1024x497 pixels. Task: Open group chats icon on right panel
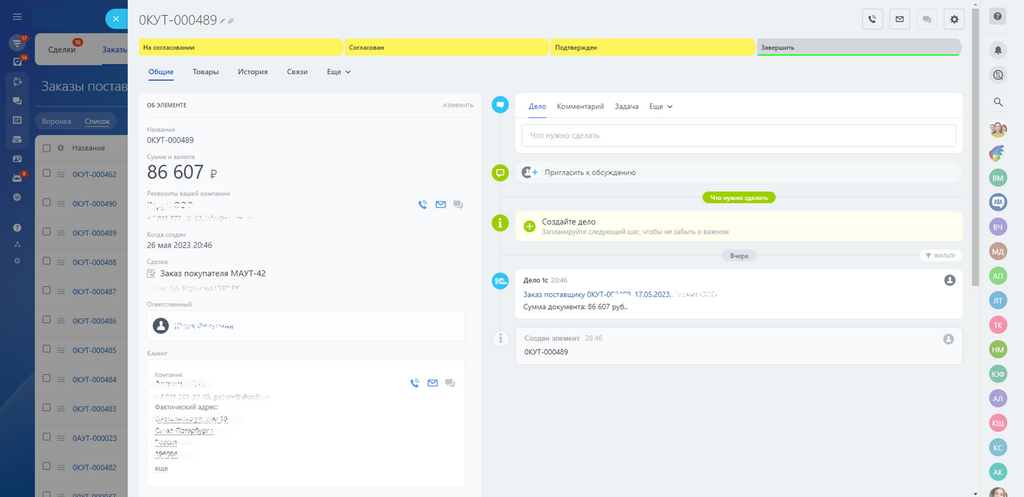[x=998, y=202]
